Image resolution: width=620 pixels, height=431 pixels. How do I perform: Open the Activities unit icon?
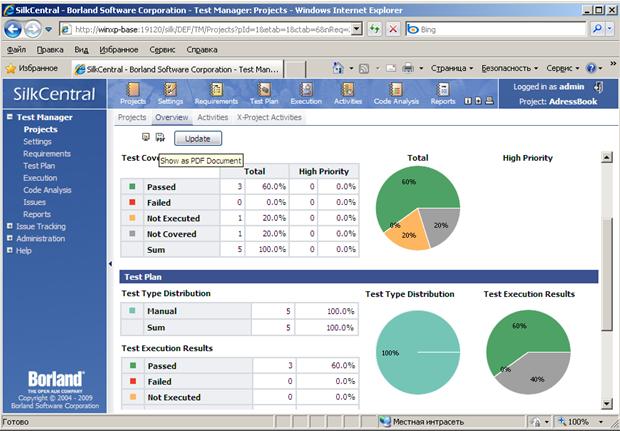348,94
